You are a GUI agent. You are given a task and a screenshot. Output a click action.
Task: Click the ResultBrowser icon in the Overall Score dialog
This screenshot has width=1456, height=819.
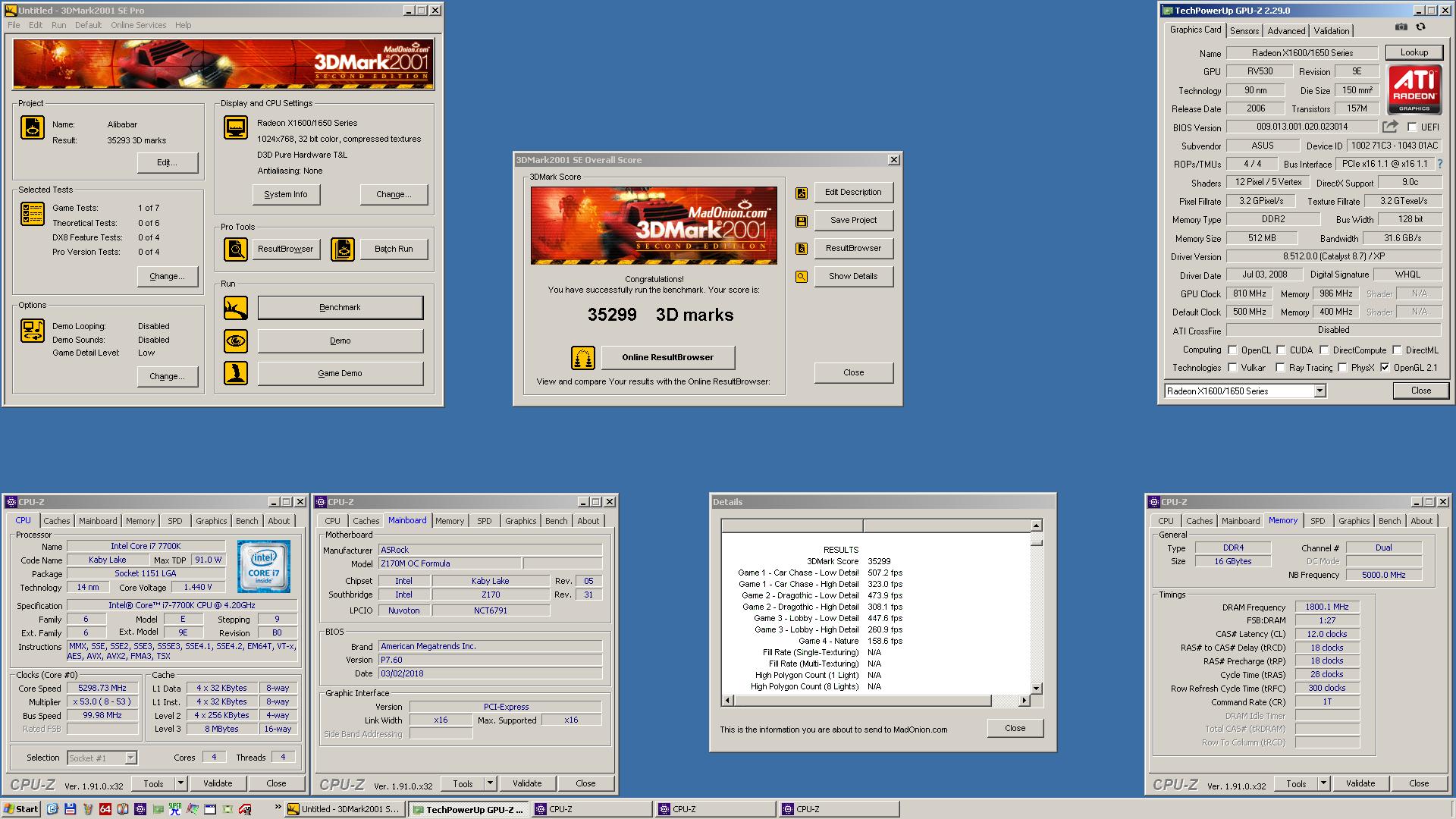801,249
